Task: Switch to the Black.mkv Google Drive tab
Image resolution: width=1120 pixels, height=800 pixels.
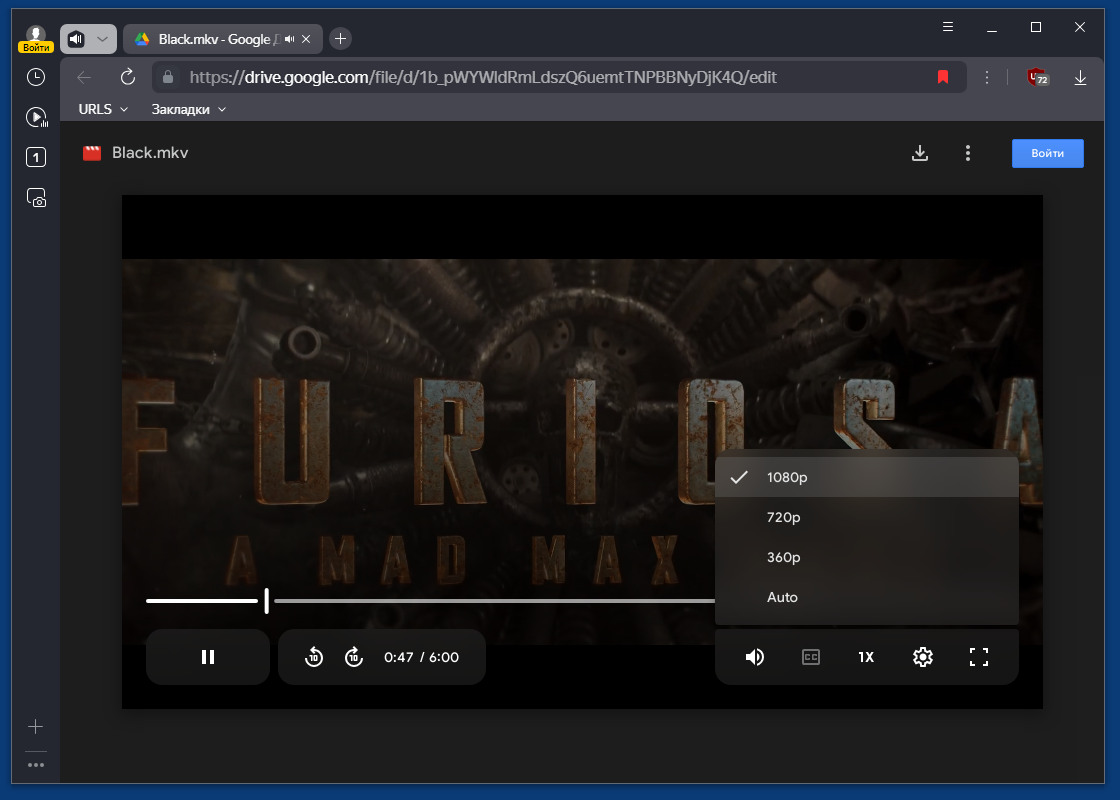Action: (x=223, y=39)
